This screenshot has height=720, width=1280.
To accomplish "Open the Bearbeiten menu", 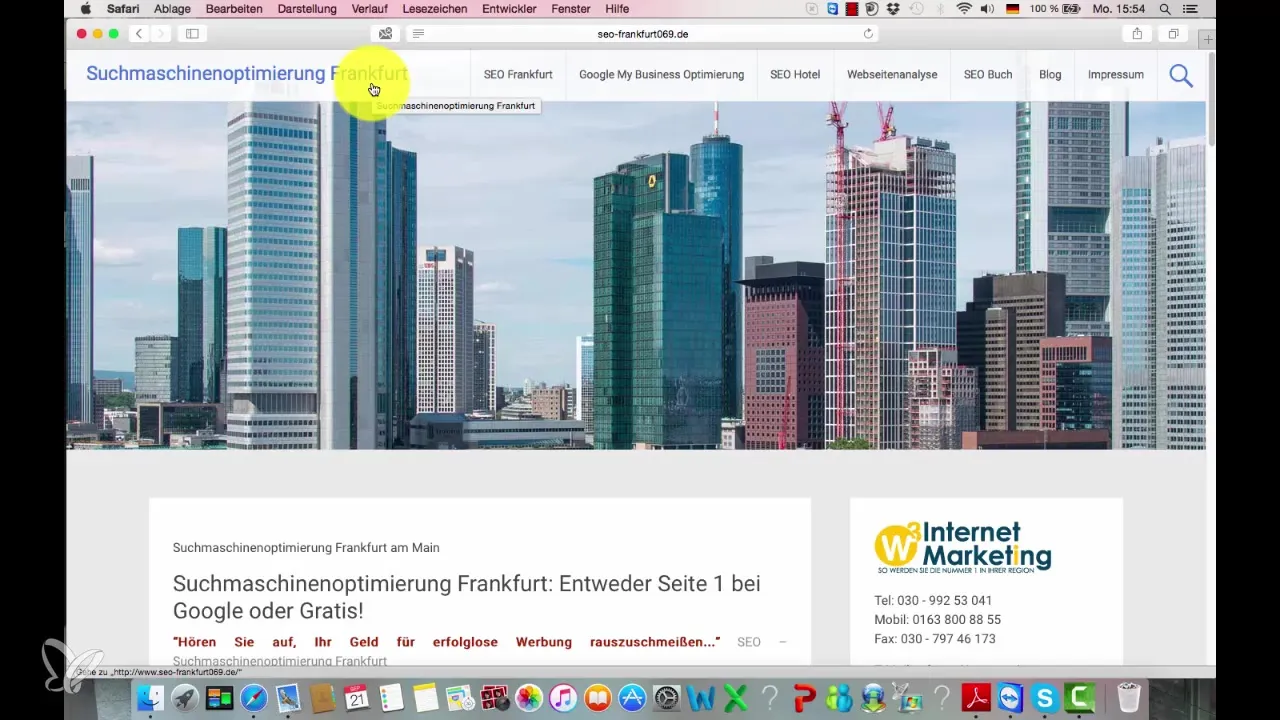I will pyautogui.click(x=234, y=9).
